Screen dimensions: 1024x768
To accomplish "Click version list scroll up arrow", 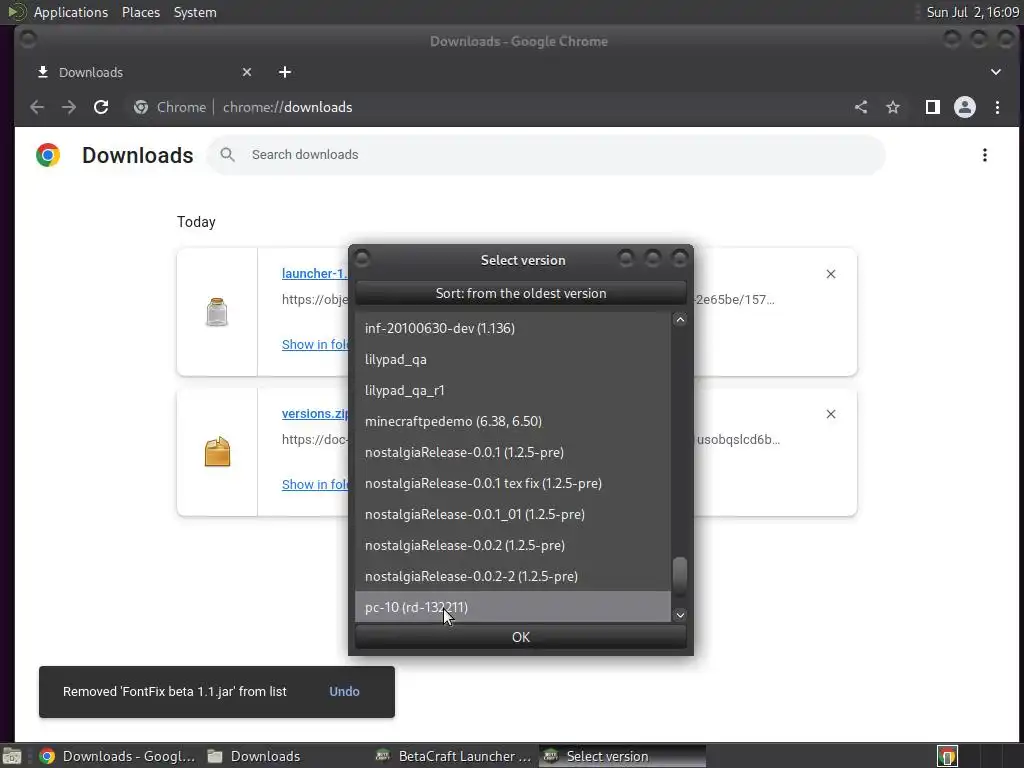I will tap(680, 319).
